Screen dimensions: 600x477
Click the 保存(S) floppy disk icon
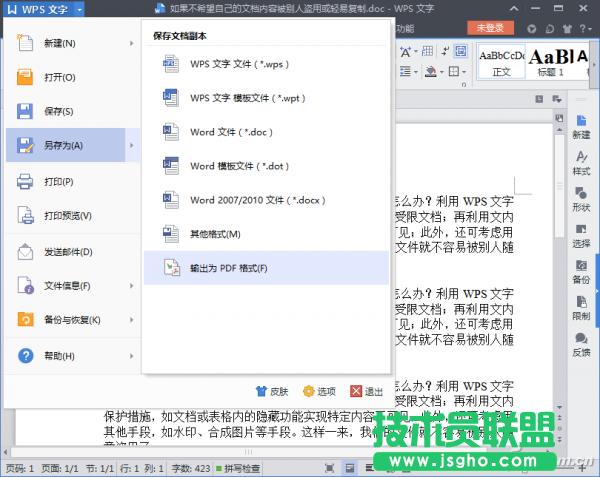coord(26,111)
